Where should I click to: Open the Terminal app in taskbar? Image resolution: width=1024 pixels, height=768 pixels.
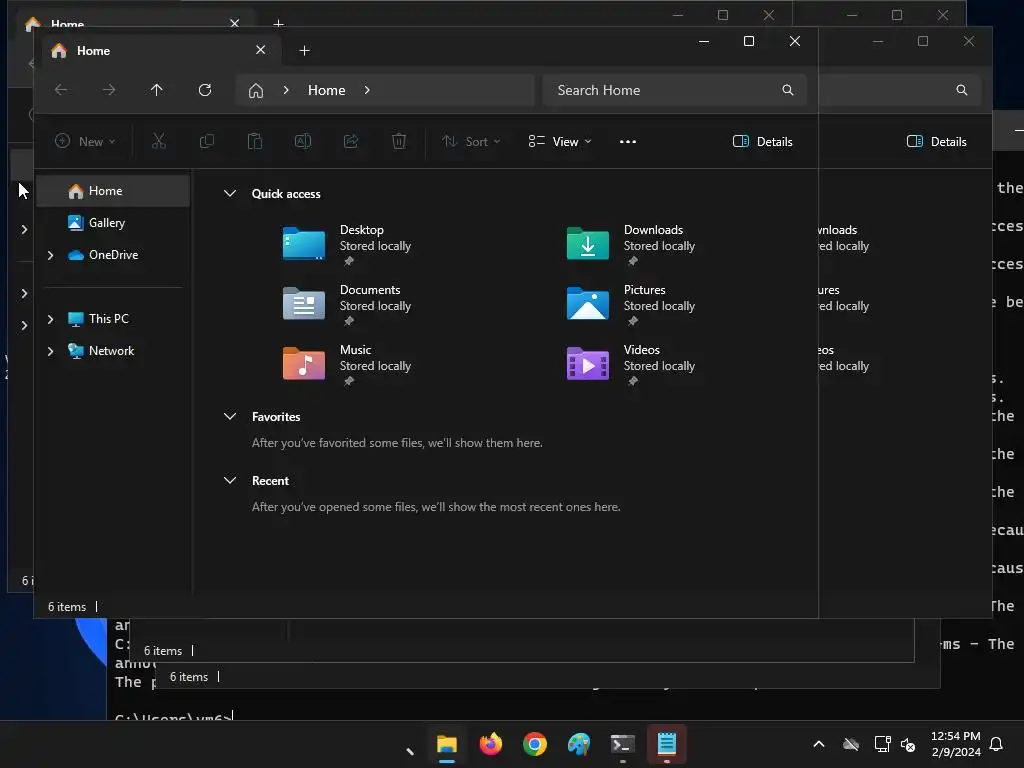click(622, 744)
